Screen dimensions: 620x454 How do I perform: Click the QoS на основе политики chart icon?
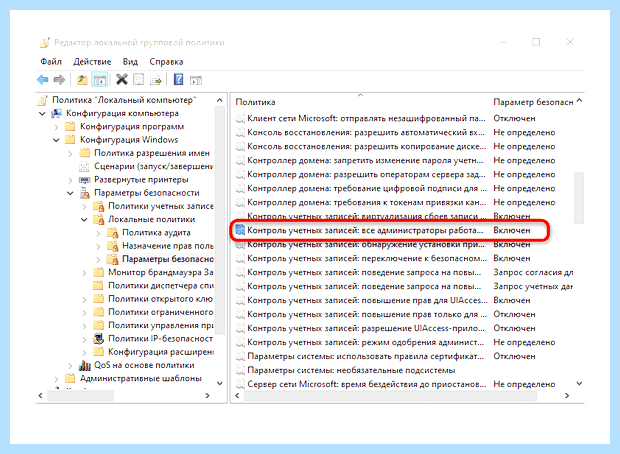(85, 365)
